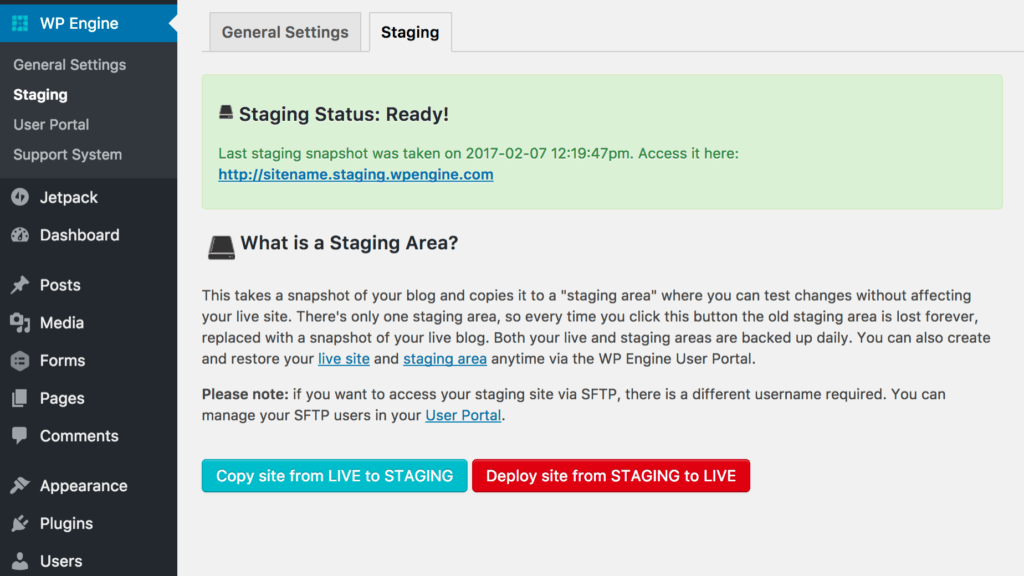The image size is (1024, 576).
Task: Select the Staging tab
Action: [410, 32]
